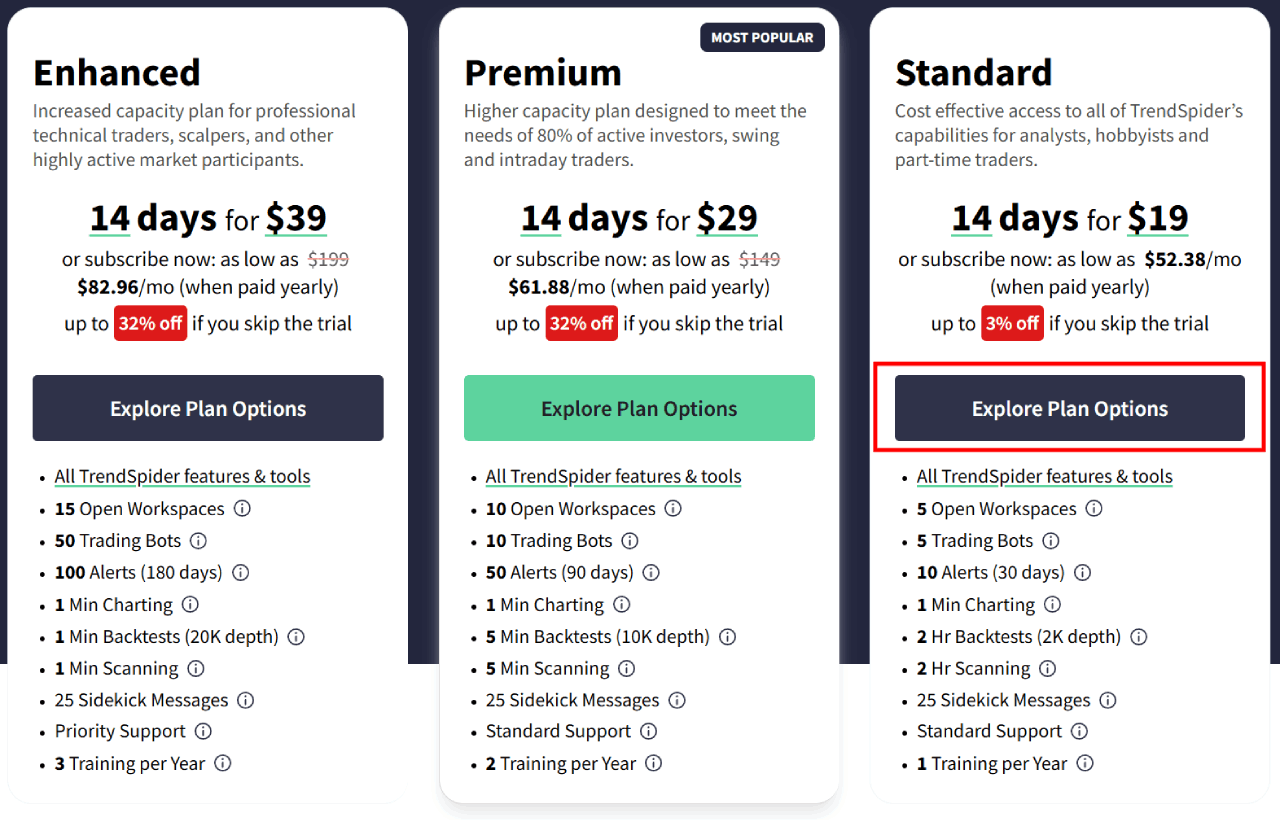
Task: Click the info icon beside Premium's 50 Alerts (90 days)
Action: coord(651,573)
